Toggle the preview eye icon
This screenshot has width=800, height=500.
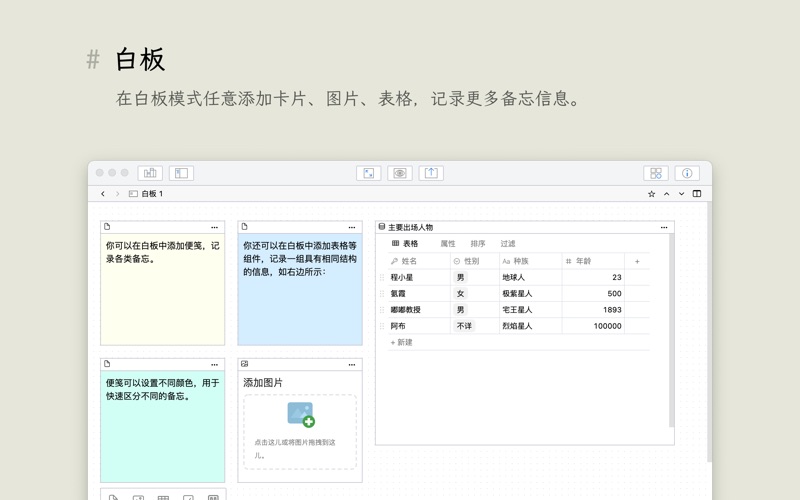[400, 173]
